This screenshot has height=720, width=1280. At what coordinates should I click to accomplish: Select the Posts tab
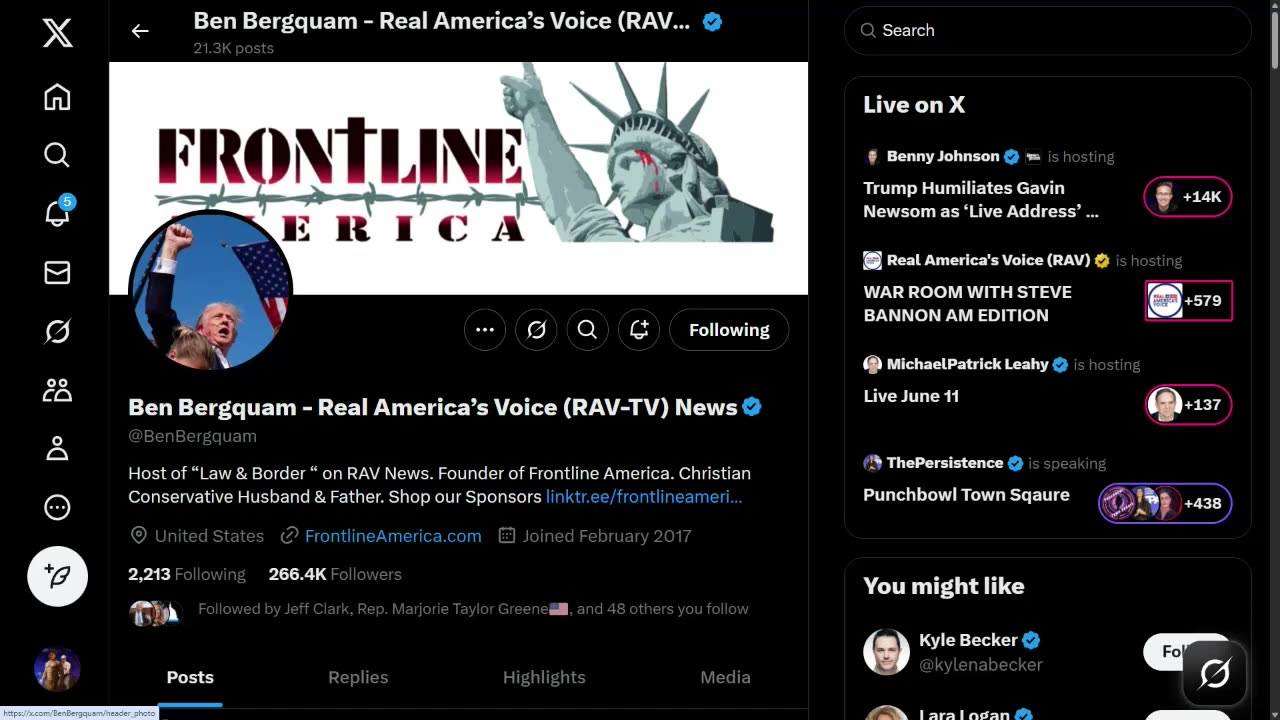pyautogui.click(x=190, y=677)
